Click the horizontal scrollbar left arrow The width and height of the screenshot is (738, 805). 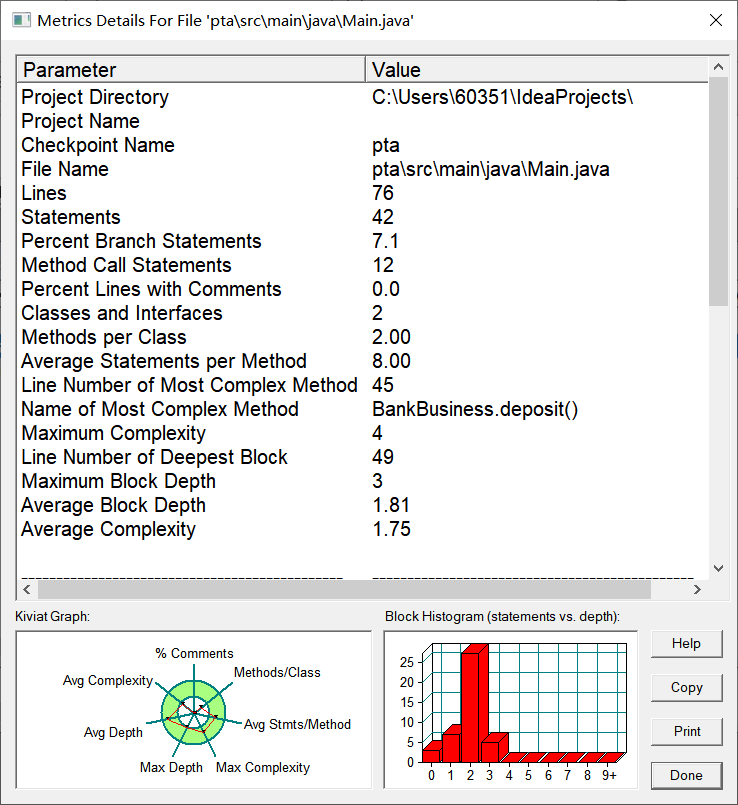(x=27, y=589)
